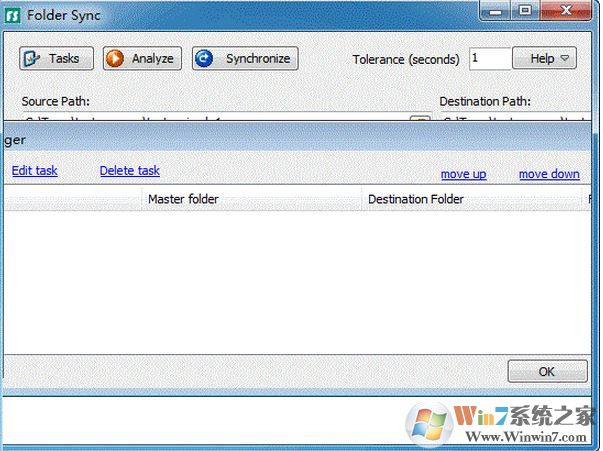Confirm with the OK button
Screen dimensions: 603x451
(548, 371)
